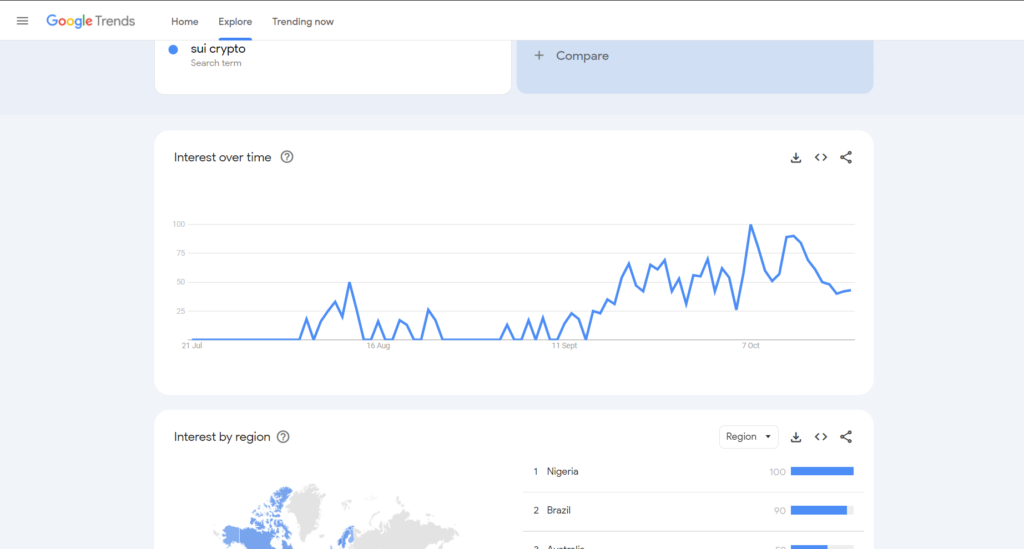Click Nigeria's interest bar

click(x=822, y=471)
